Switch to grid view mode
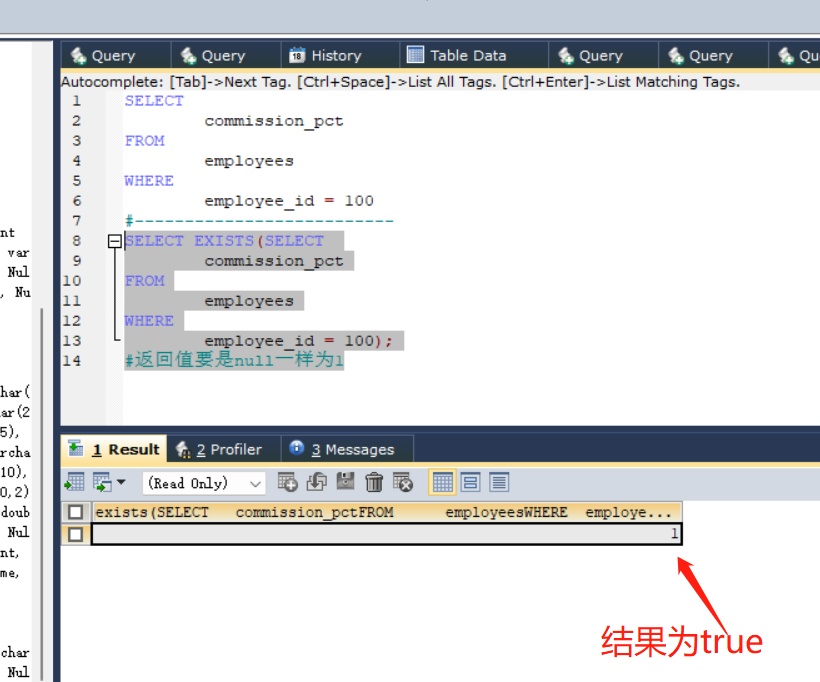Viewport: 820px width, 682px height. pyautogui.click(x=442, y=482)
